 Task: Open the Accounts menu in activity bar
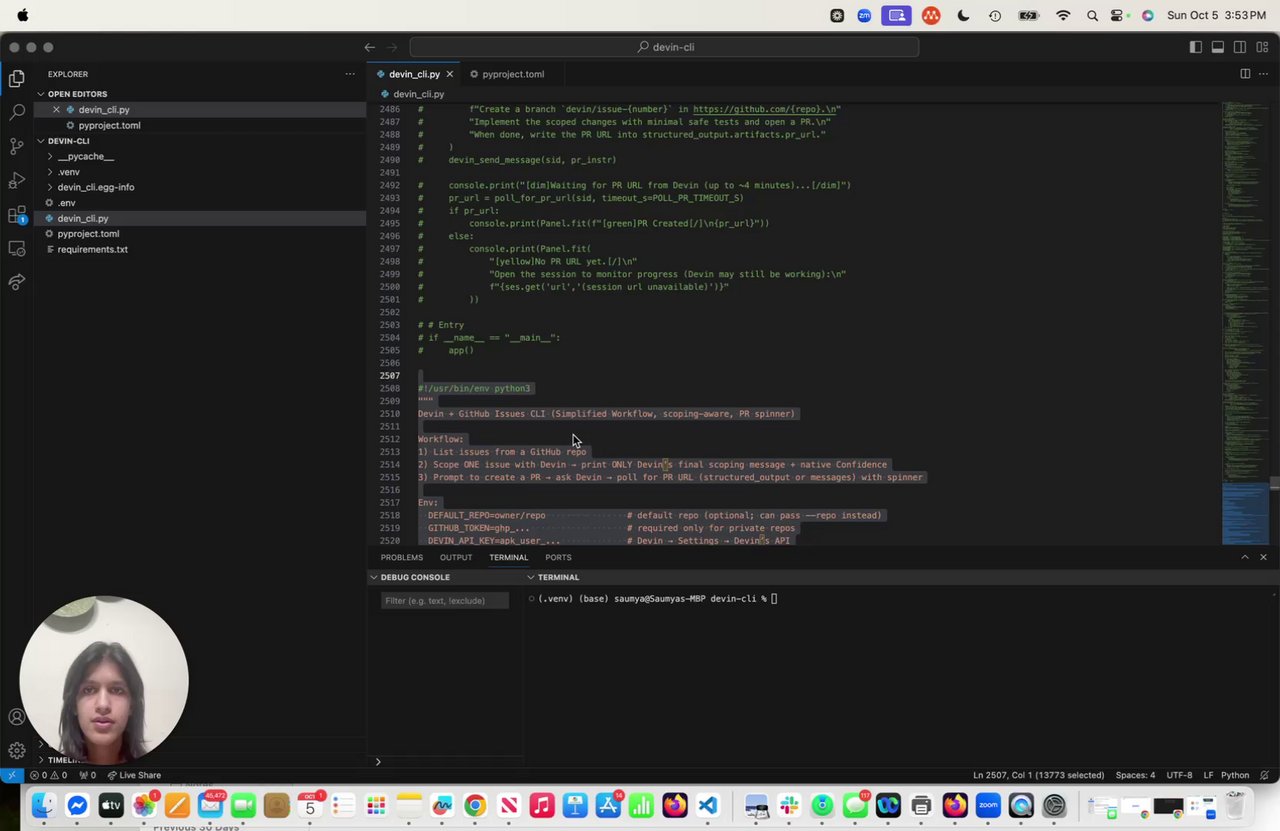(17, 717)
